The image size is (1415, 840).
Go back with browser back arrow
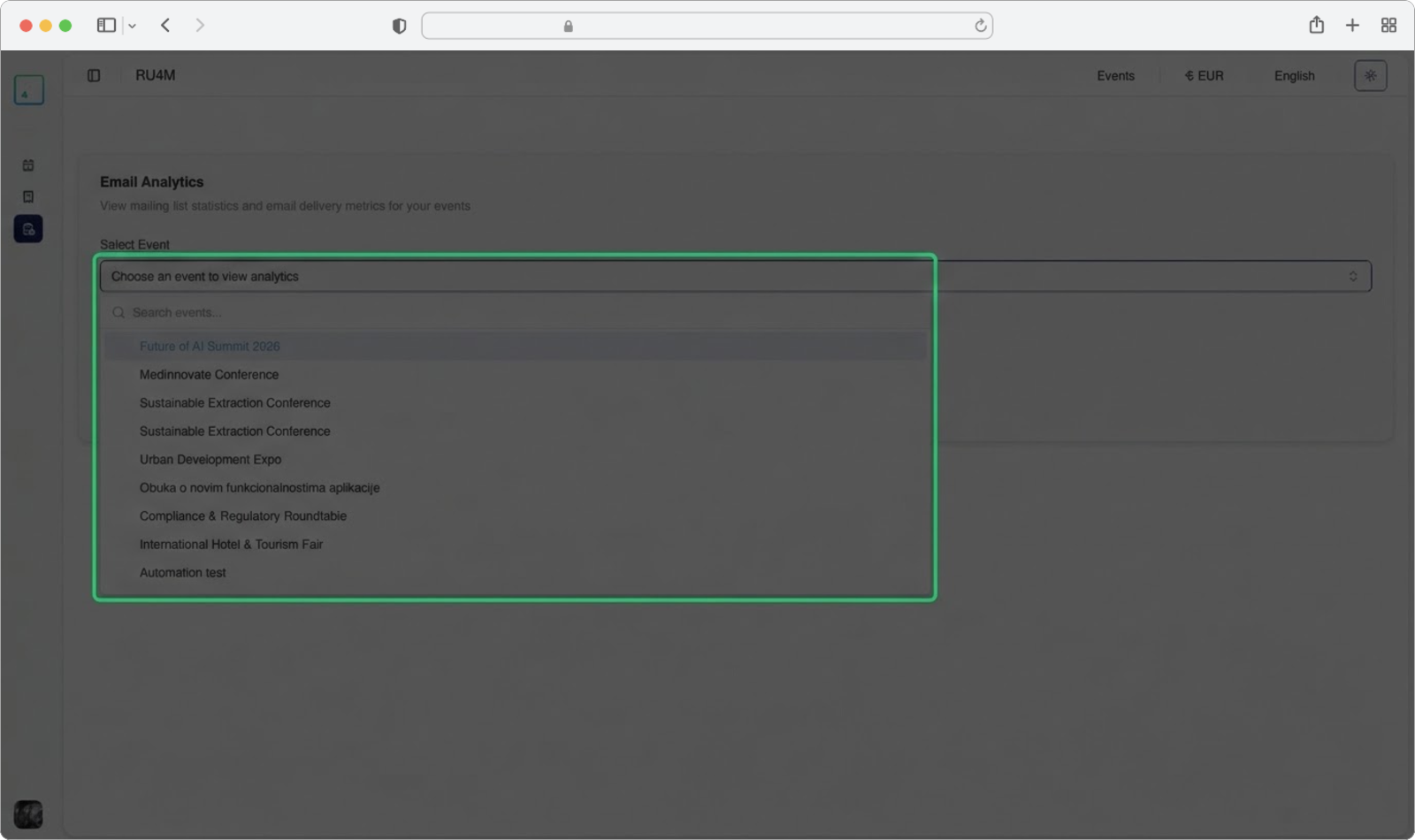[x=165, y=26]
